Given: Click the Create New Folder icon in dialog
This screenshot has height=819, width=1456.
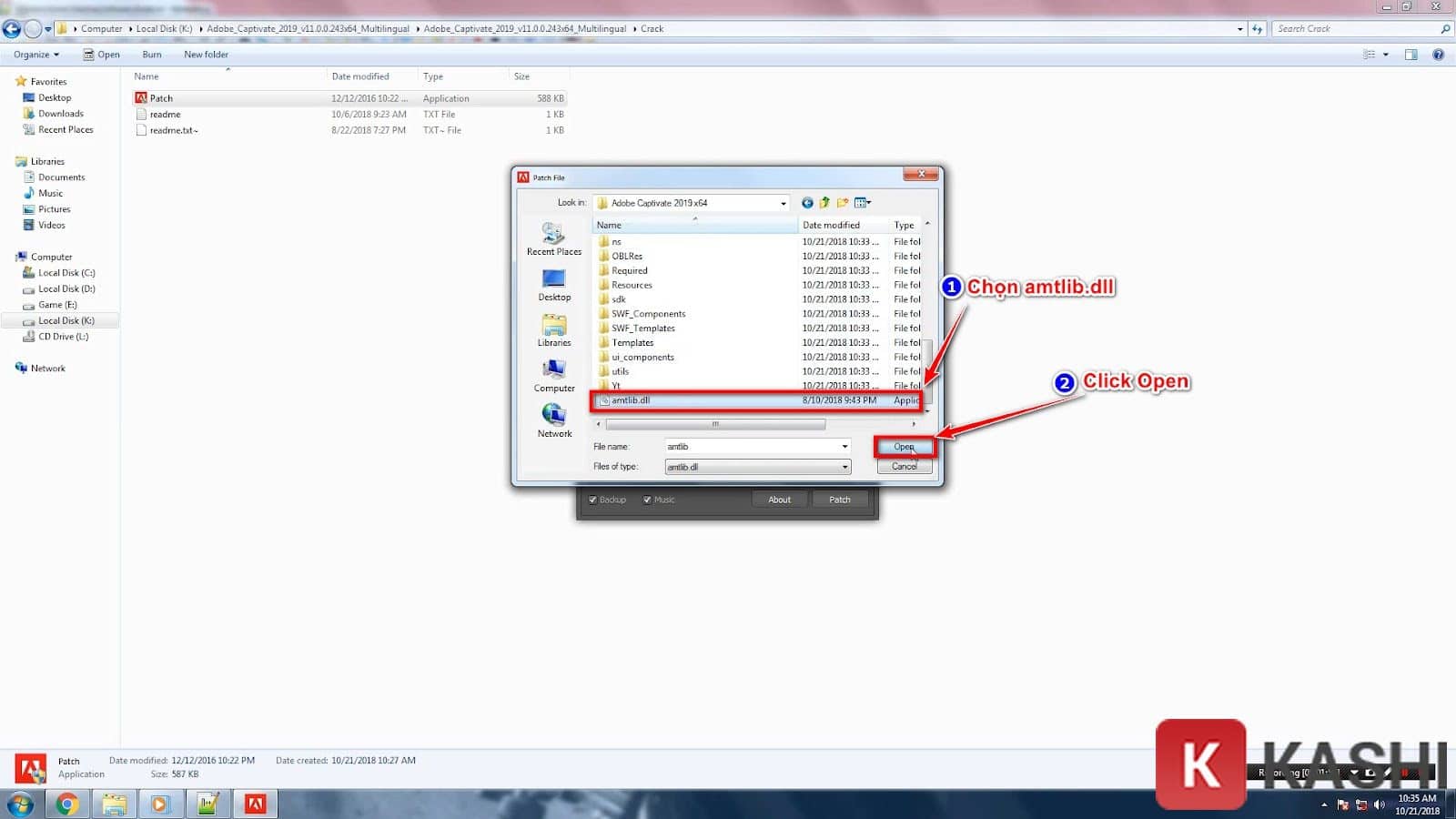Looking at the screenshot, I should (x=843, y=203).
